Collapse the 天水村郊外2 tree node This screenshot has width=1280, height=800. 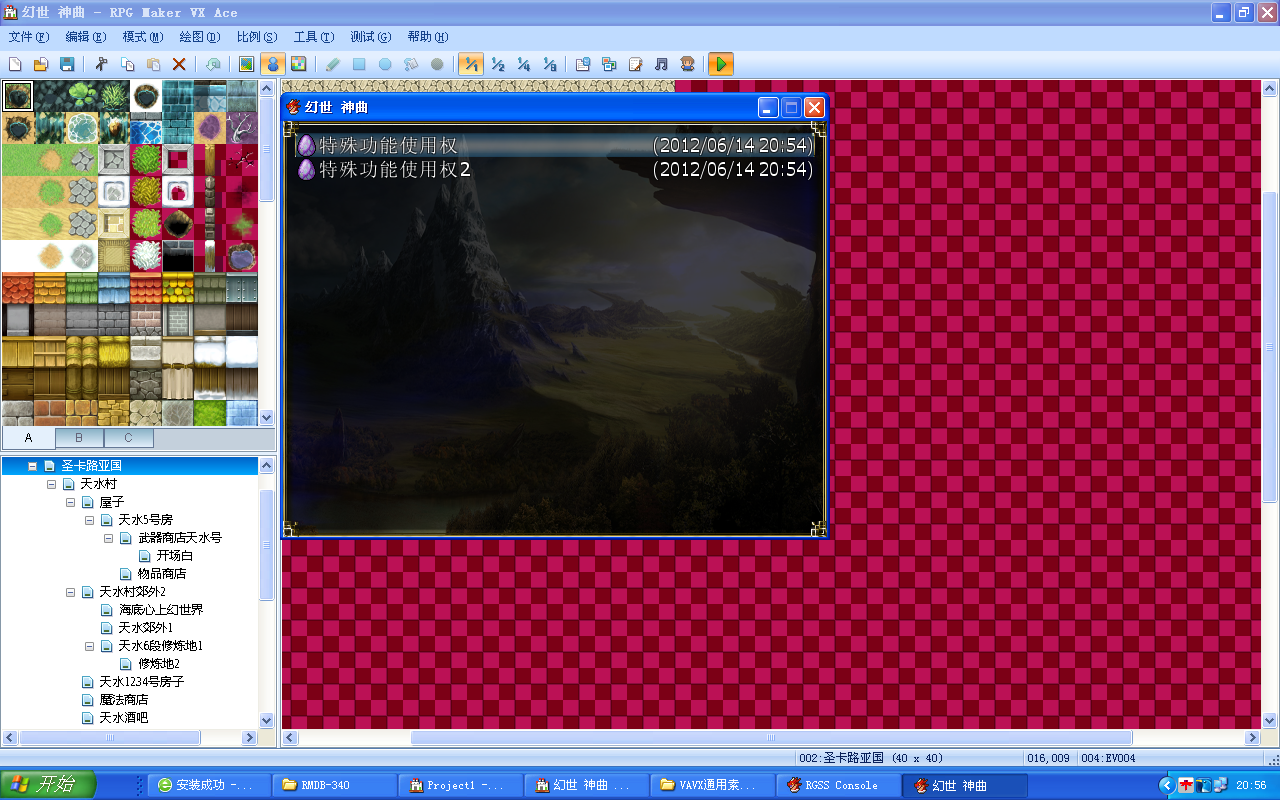pos(70,592)
